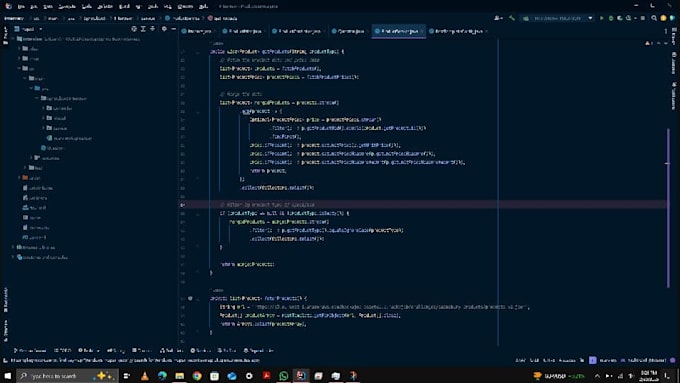Toggle code fold at getProducts method
This screenshot has width=680, height=383.
pos(198,52)
